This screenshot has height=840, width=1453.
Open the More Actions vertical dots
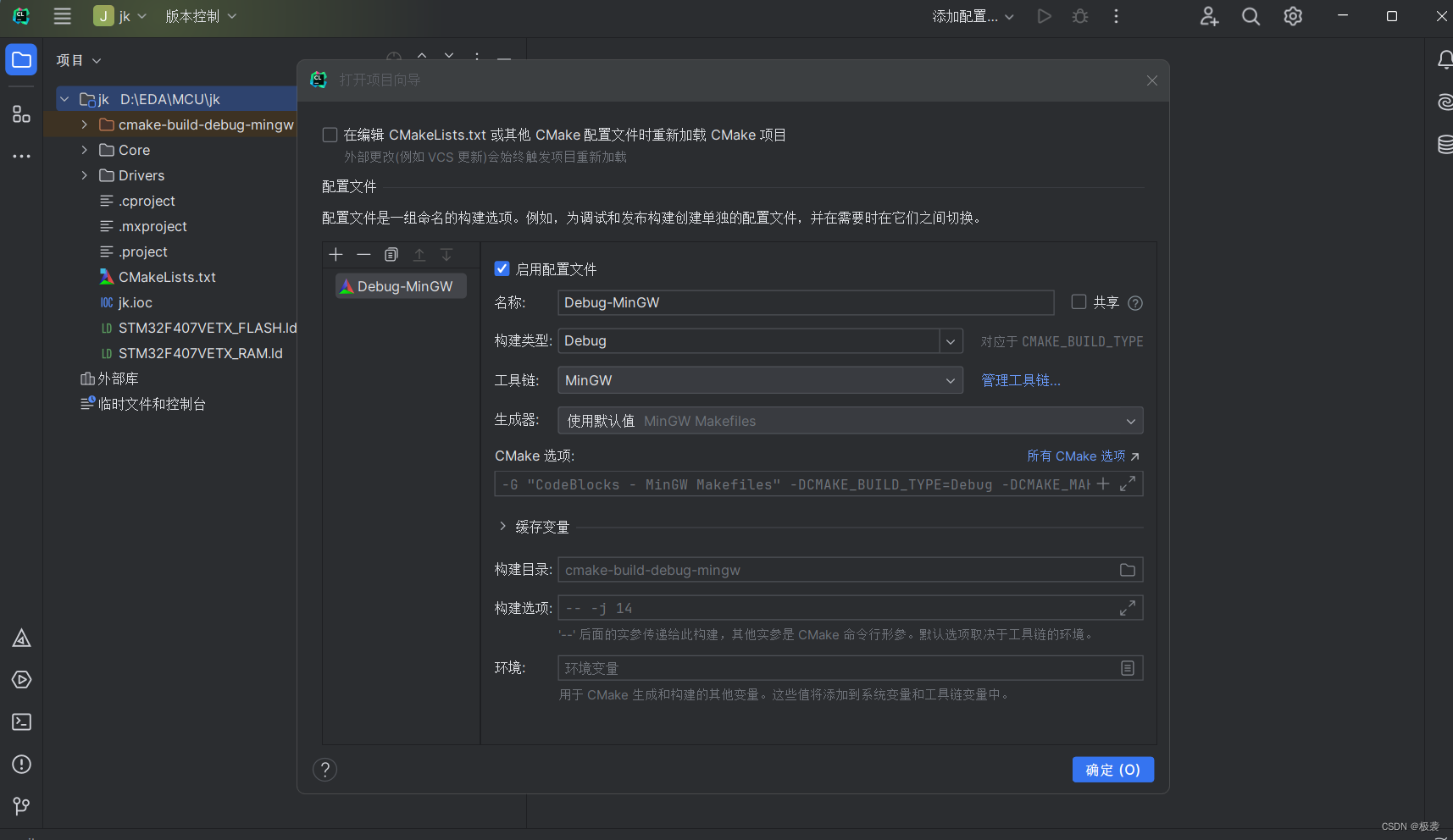coord(1116,16)
